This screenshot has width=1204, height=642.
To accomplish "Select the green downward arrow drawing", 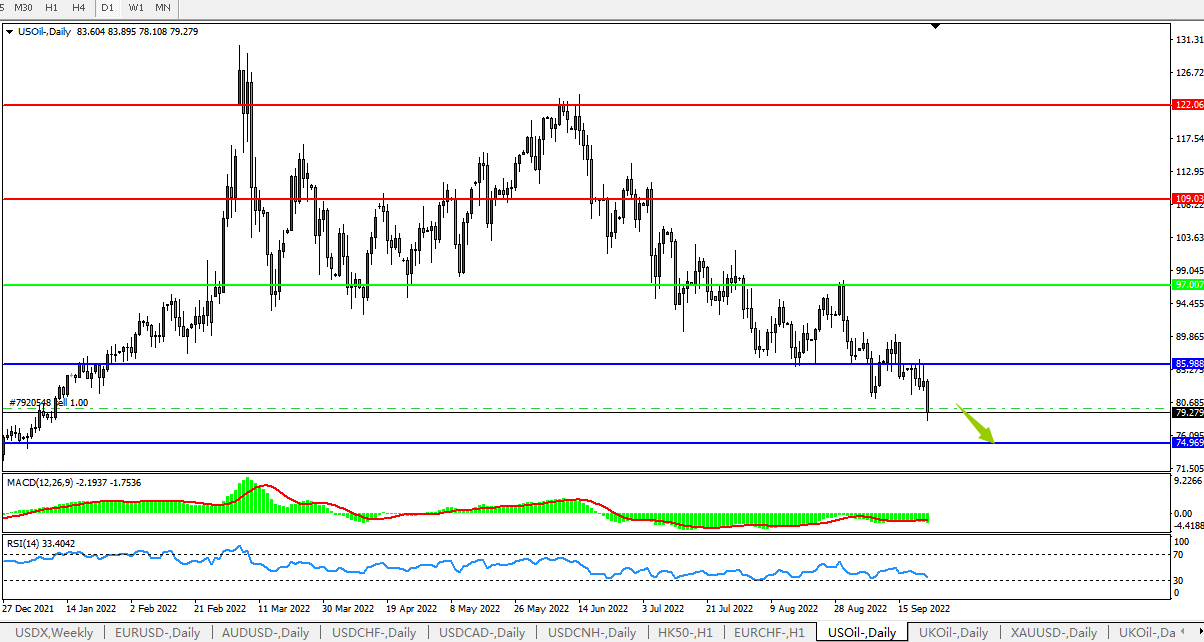I will [975, 422].
